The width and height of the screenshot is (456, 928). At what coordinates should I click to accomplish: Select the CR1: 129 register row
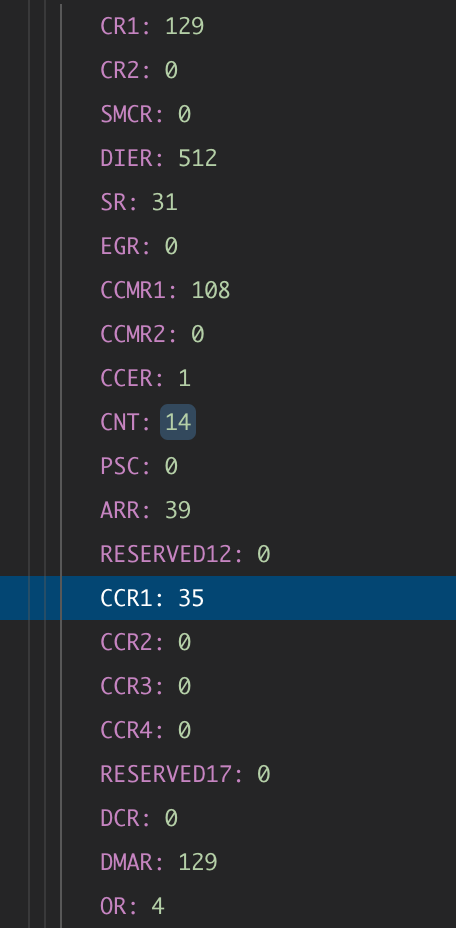pyautogui.click(x=228, y=26)
